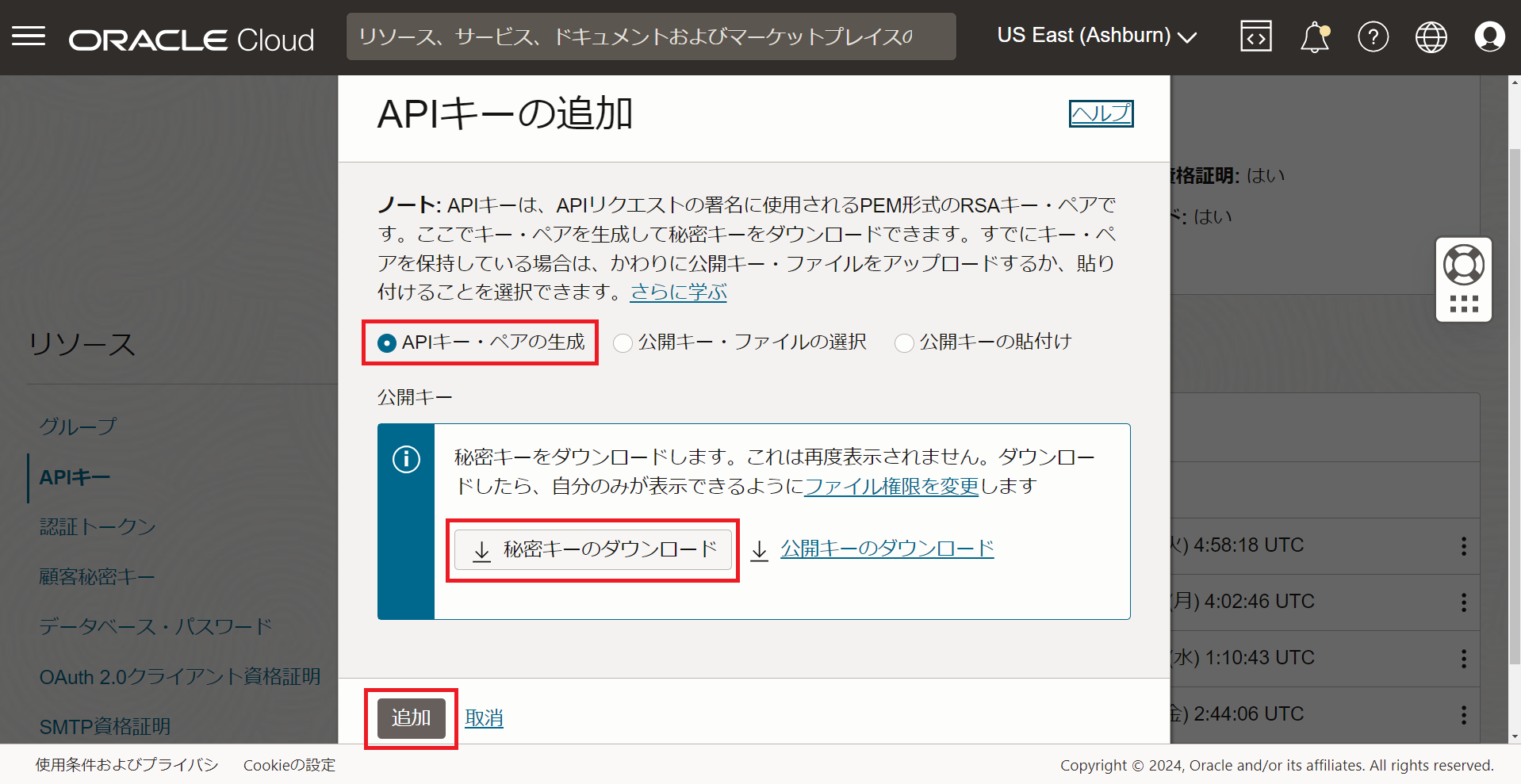Open the user profile avatar
Viewport: 1521px width, 784px height.
(x=1488, y=36)
